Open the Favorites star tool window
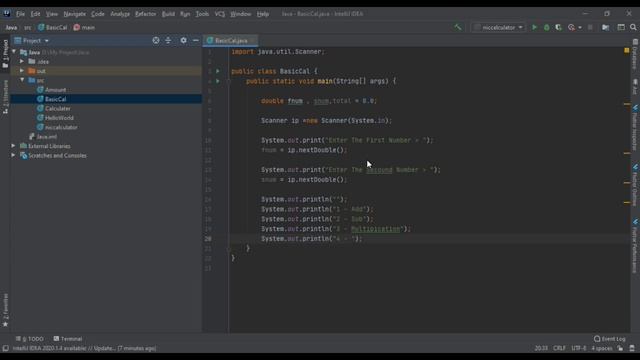Image resolution: width=640 pixels, height=360 pixels. pyautogui.click(x=5, y=310)
